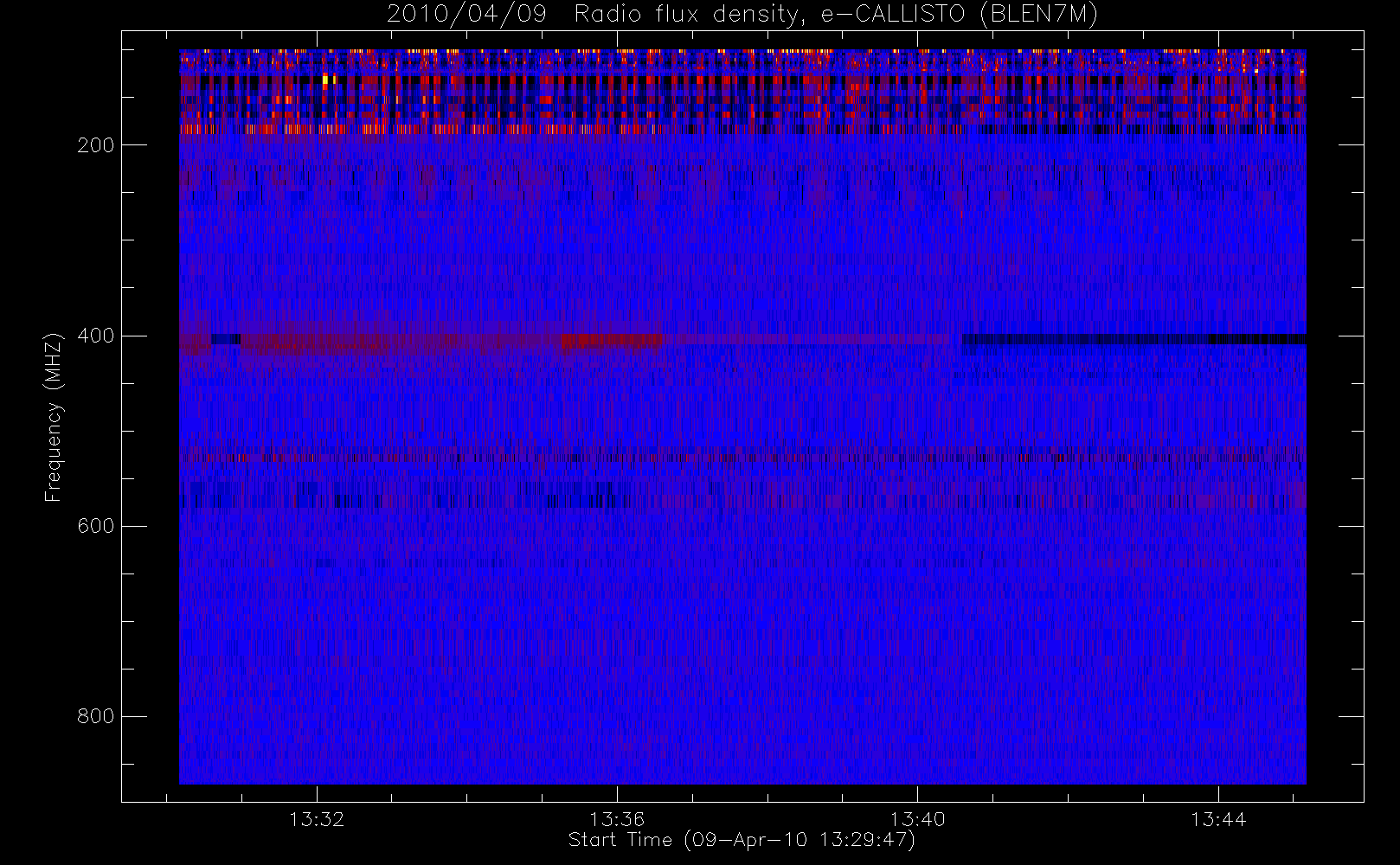This screenshot has width=1400, height=865.
Task: Click the 'Frequency (MHZ)' axis label
Action: pos(54,417)
